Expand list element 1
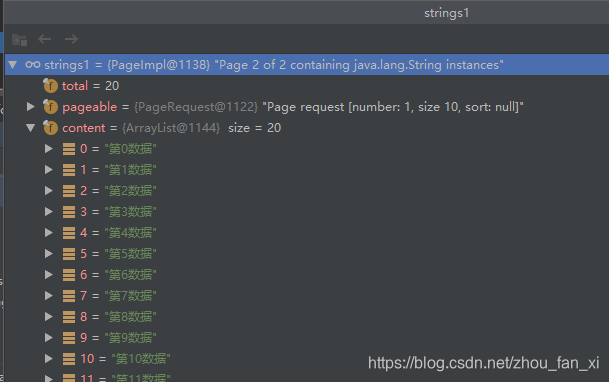Image resolution: width=609 pixels, height=382 pixels. (49, 169)
